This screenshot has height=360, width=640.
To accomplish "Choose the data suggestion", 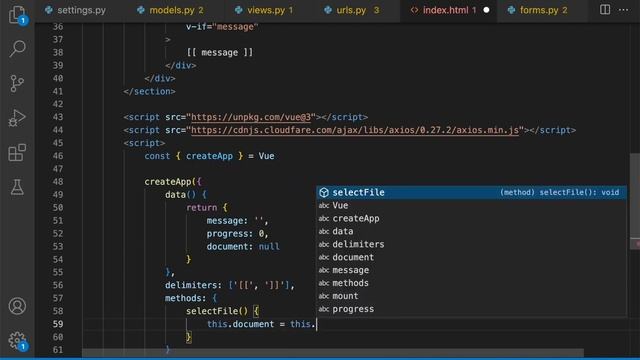I will click(x=471, y=231).
